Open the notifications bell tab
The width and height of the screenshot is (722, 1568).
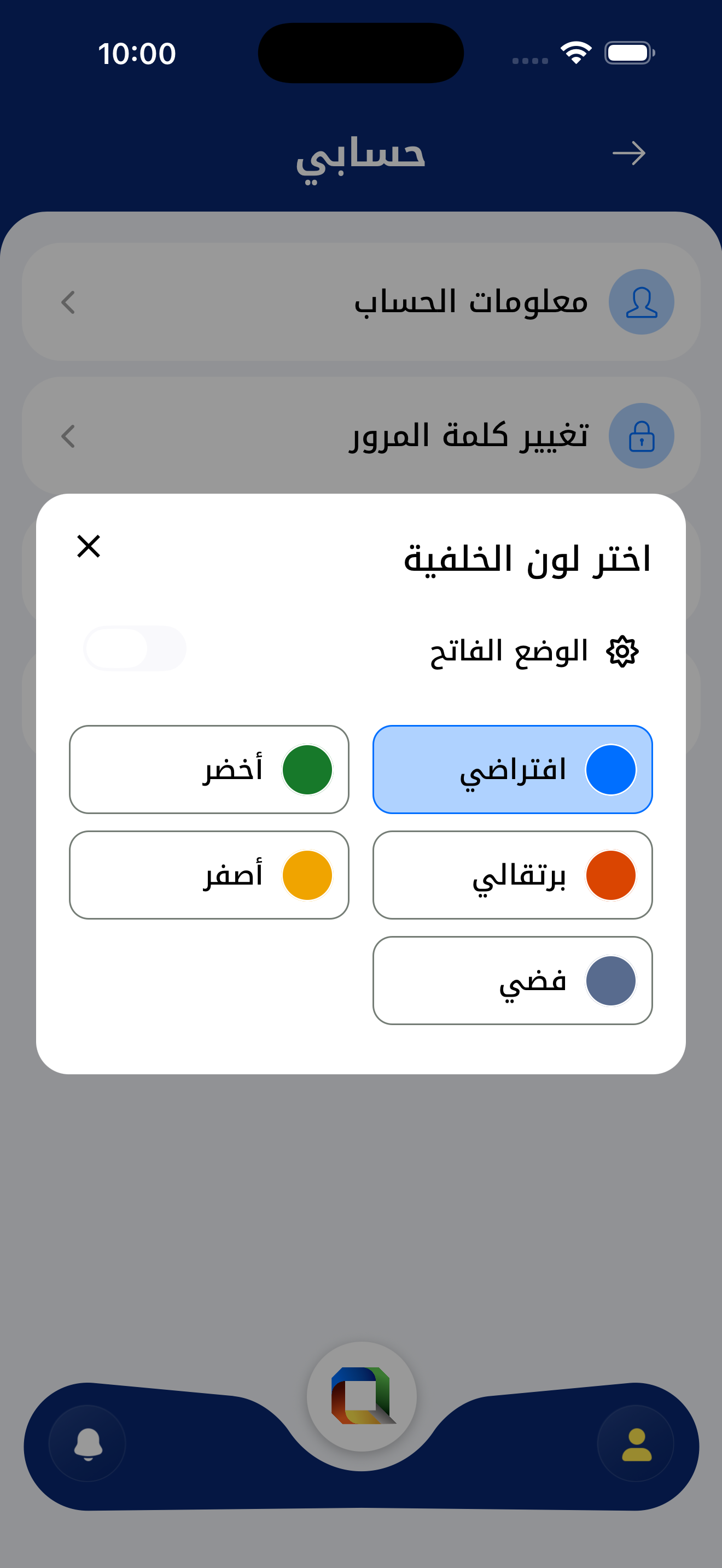point(88,1443)
